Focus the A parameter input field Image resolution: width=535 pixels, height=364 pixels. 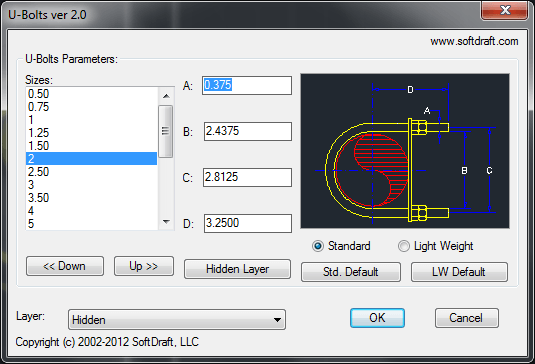pyautogui.click(x=247, y=85)
